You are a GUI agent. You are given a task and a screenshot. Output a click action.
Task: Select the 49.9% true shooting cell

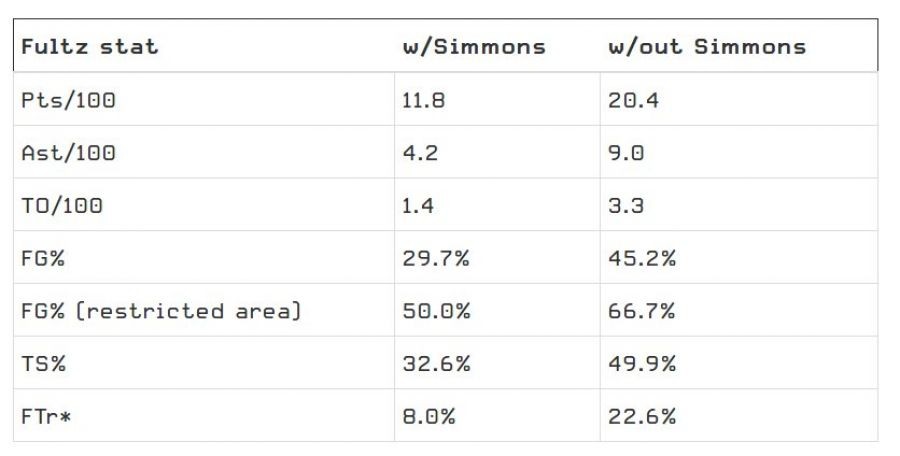click(642, 364)
